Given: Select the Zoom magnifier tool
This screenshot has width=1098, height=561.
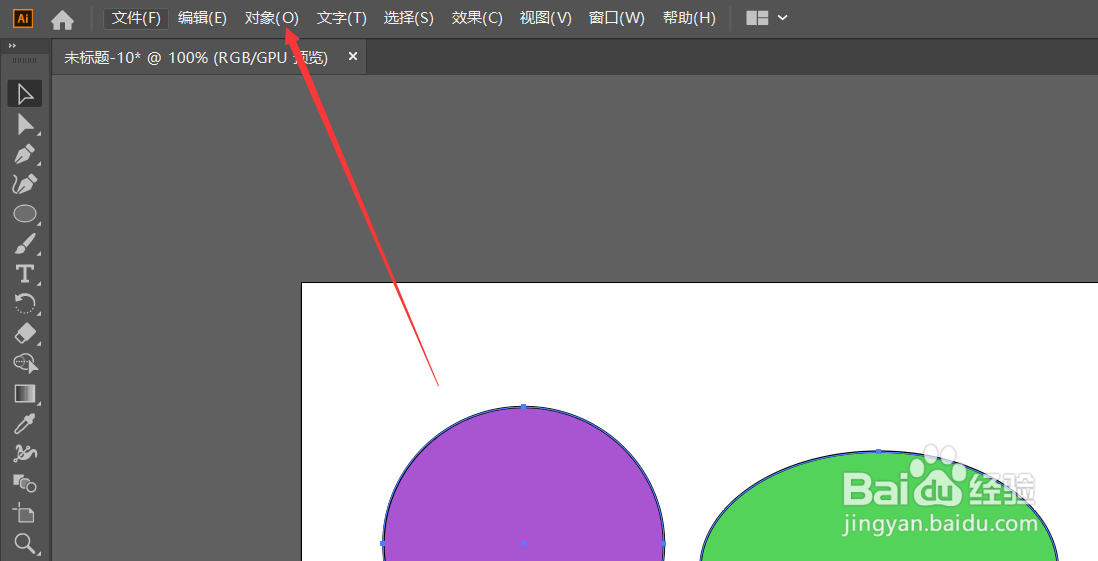Looking at the screenshot, I should point(25,543).
